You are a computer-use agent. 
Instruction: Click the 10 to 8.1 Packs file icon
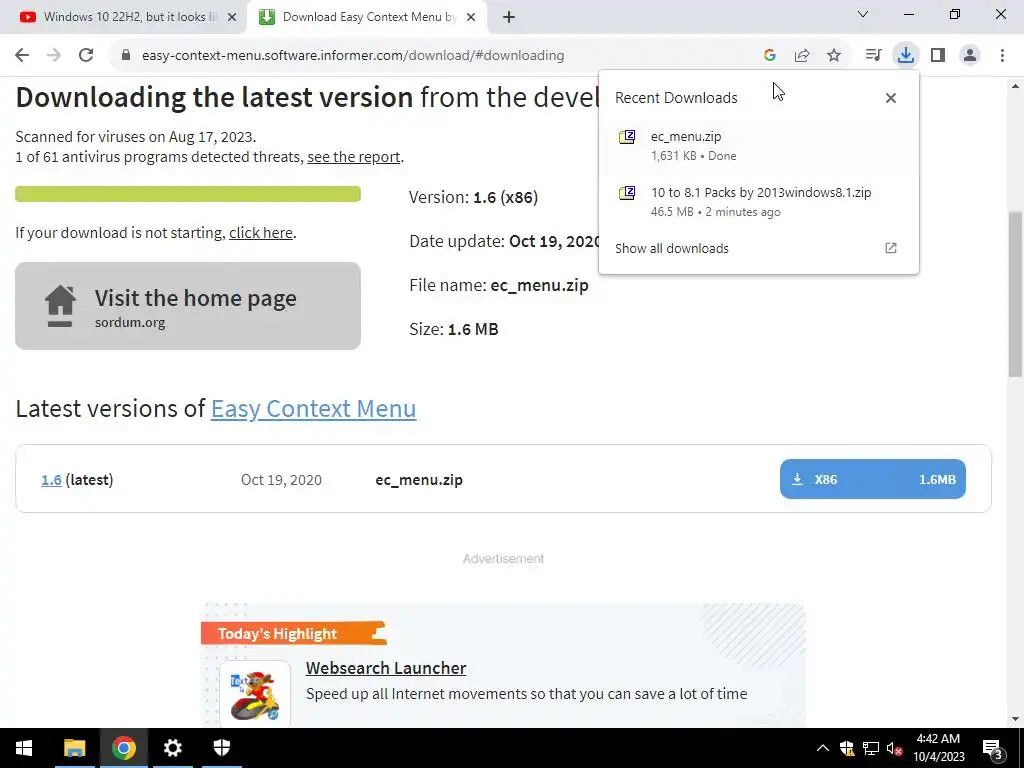[x=627, y=193]
